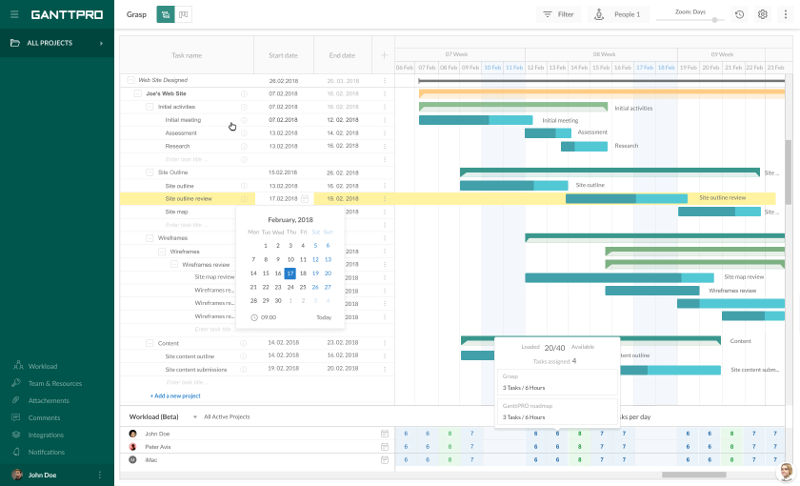Open info icon for Research row
Viewport: 800px width, 486px height.
click(x=244, y=146)
